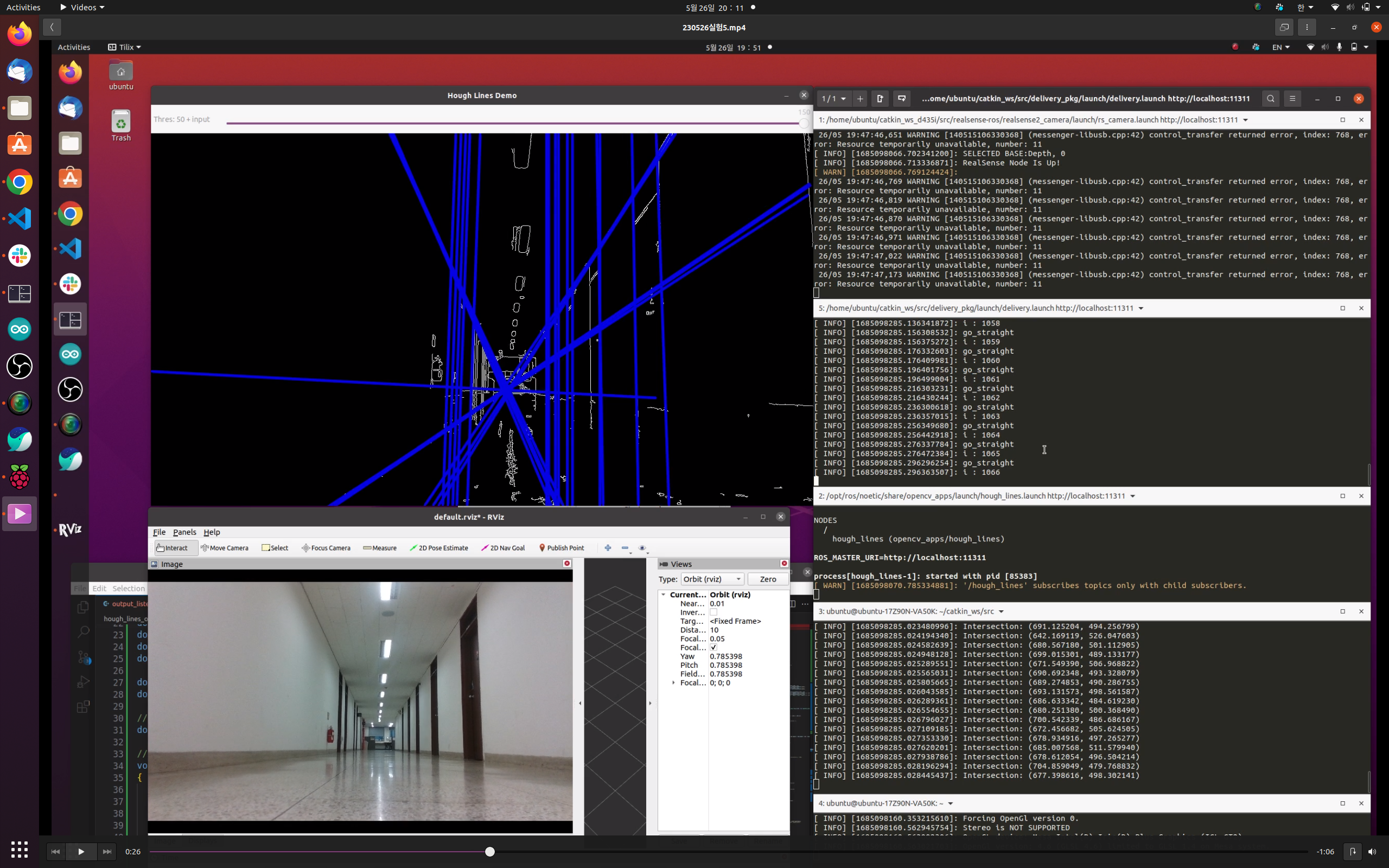Viewport: 1389px width, 868px height.
Task: Click the video progress seek slider handle
Action: tap(489, 851)
